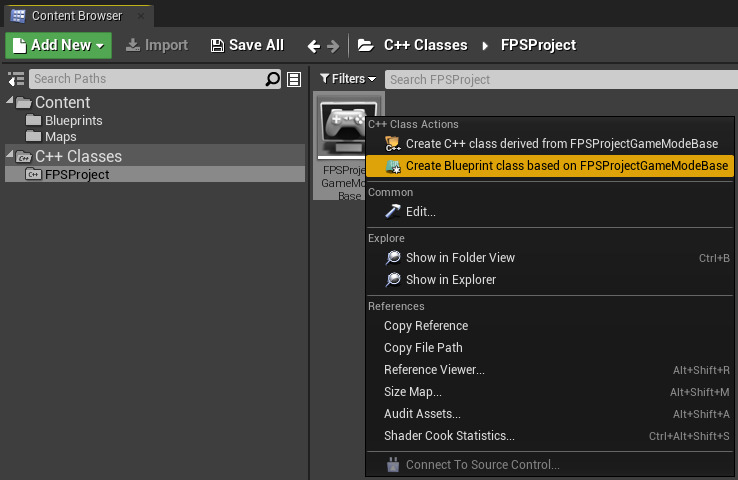Click the C++ Classes folder icon
Screen dimensions: 738x480
[x=24, y=156]
